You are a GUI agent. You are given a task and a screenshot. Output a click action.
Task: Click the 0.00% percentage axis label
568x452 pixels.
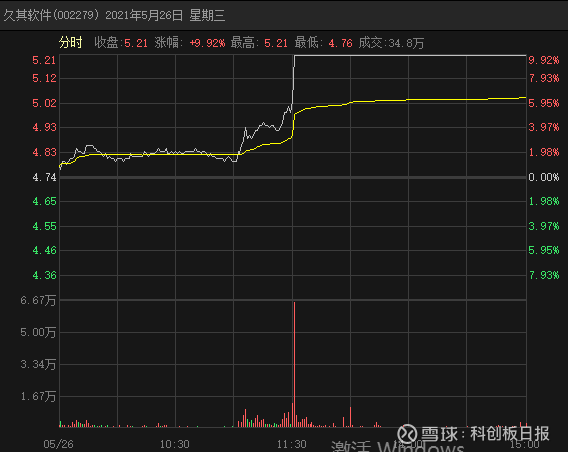pyautogui.click(x=544, y=177)
